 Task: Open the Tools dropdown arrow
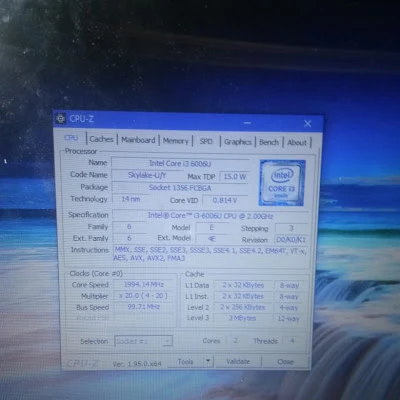(208, 361)
